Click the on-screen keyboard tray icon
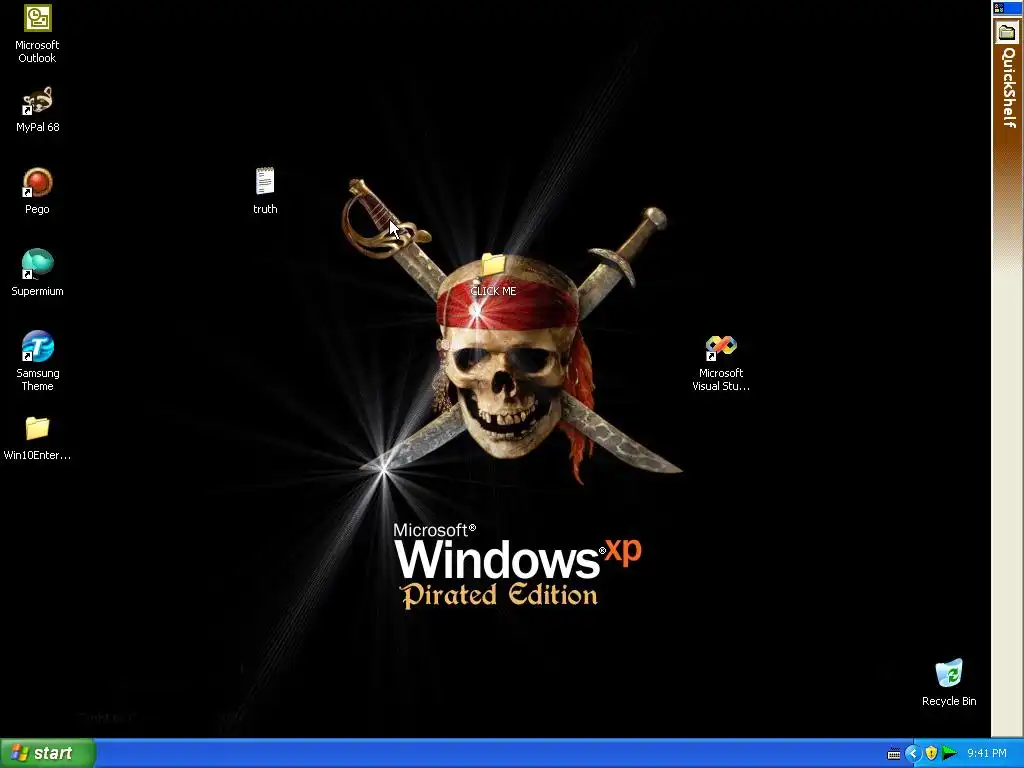Image resolution: width=1024 pixels, height=768 pixels. [894, 754]
